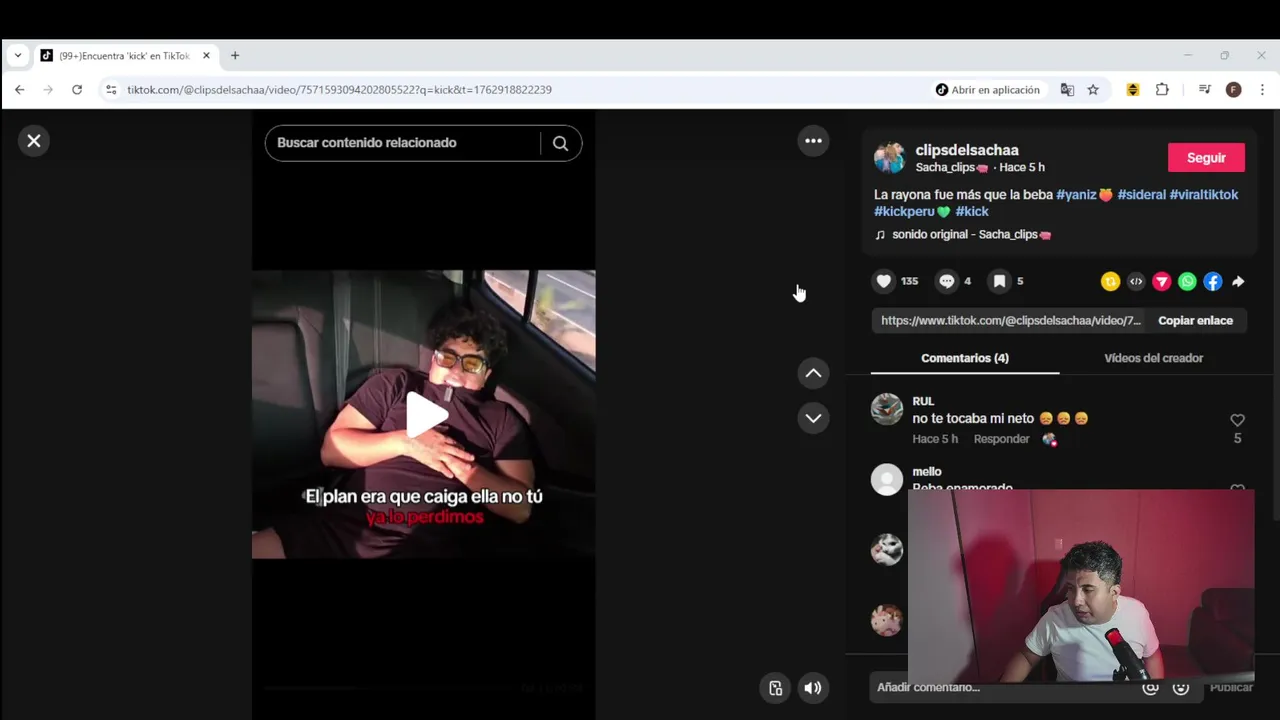Open the Chrome three-dots menu
Viewport: 1280px width, 720px height.
pos(1262,90)
